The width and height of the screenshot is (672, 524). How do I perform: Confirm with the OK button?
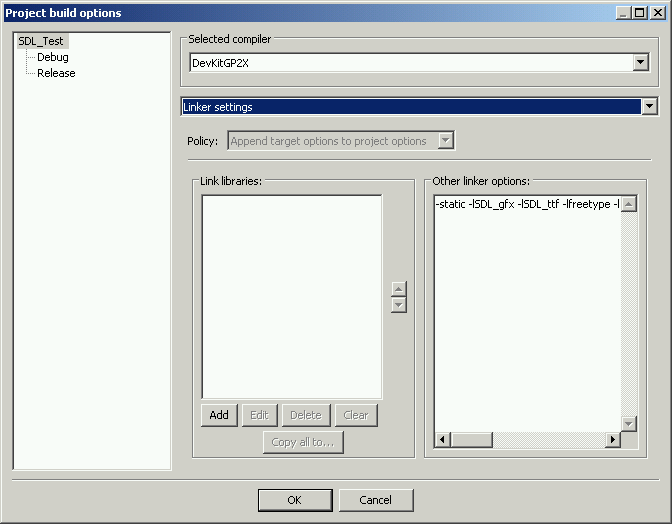[x=294, y=500]
